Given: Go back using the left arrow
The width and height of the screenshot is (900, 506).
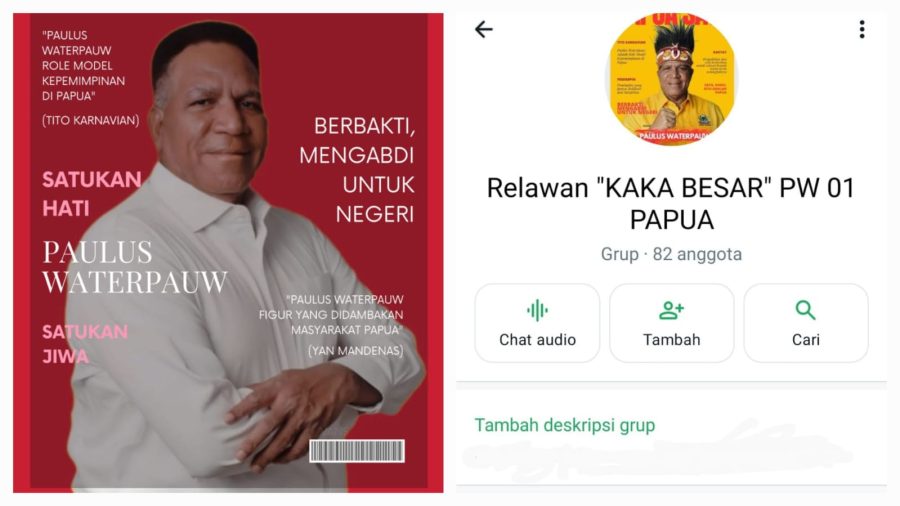Looking at the screenshot, I should pos(484,29).
